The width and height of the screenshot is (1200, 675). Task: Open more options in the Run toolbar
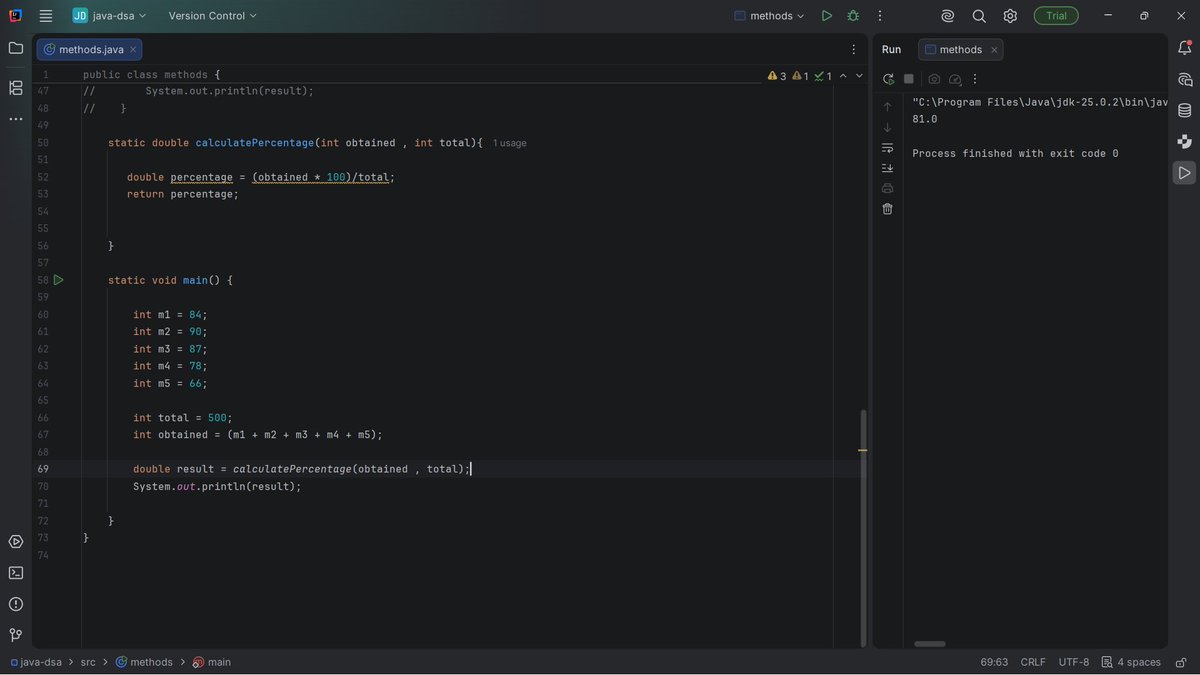click(x=975, y=79)
